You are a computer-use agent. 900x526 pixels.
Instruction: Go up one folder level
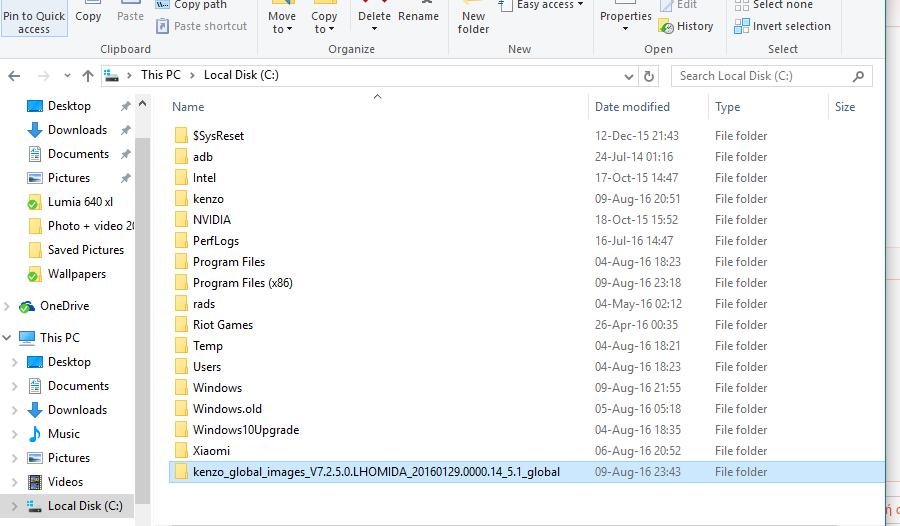pos(88,76)
